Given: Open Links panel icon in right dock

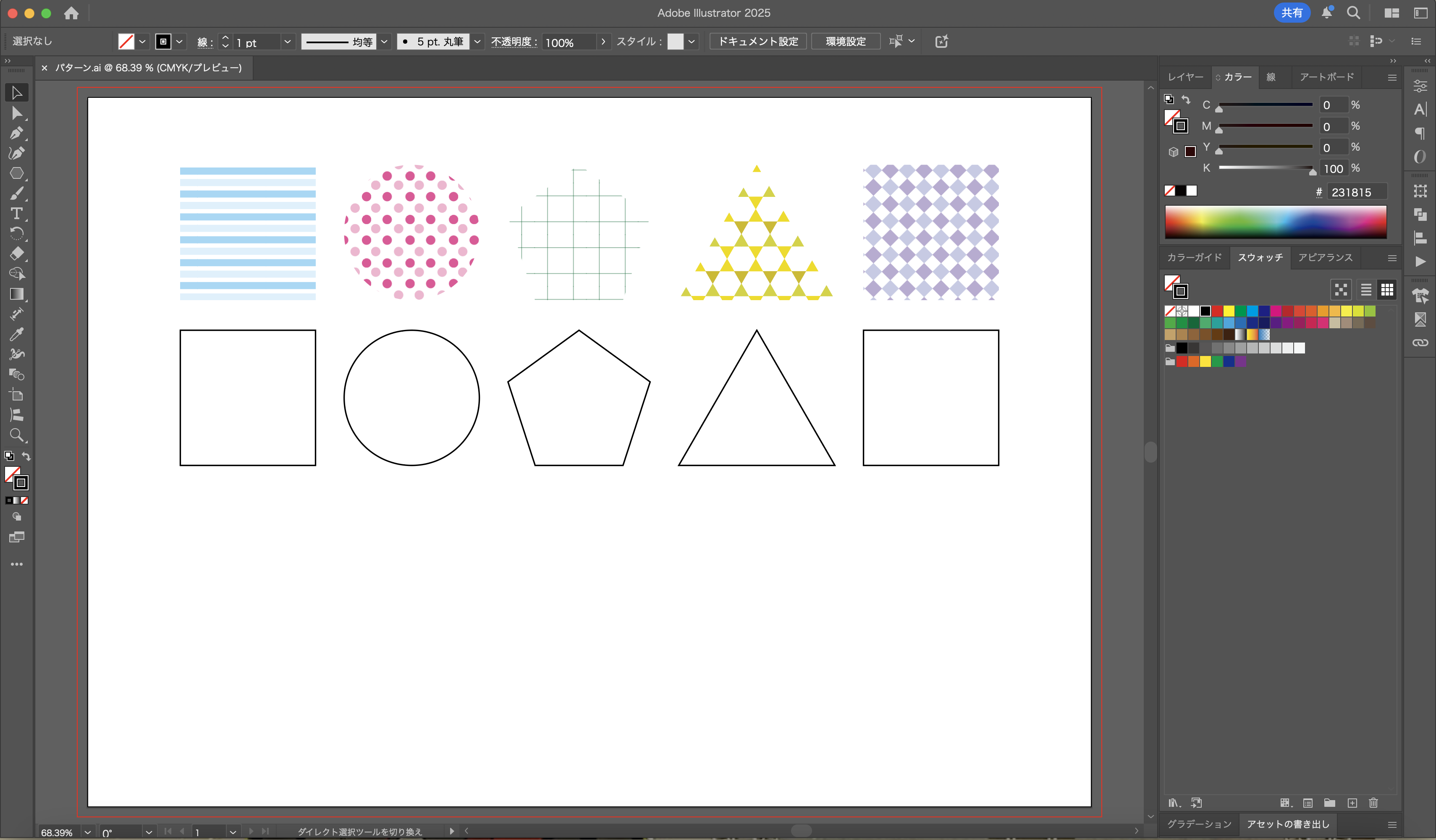Looking at the screenshot, I should [x=1420, y=343].
